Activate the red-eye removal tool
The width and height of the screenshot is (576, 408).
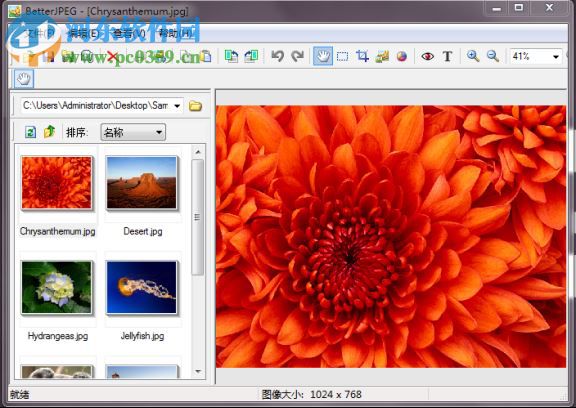(428, 57)
